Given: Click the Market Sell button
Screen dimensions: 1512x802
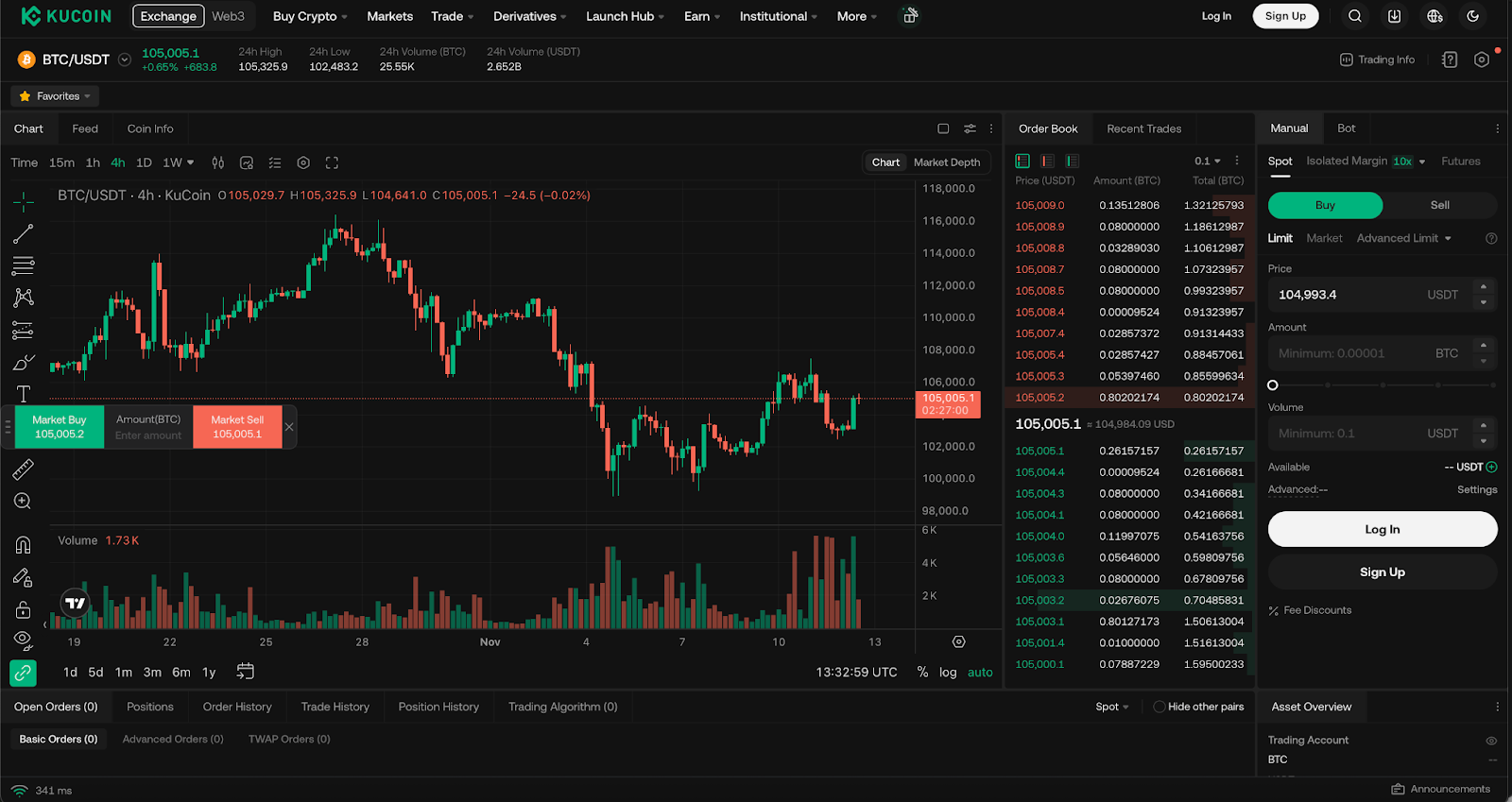Looking at the screenshot, I should (x=237, y=427).
